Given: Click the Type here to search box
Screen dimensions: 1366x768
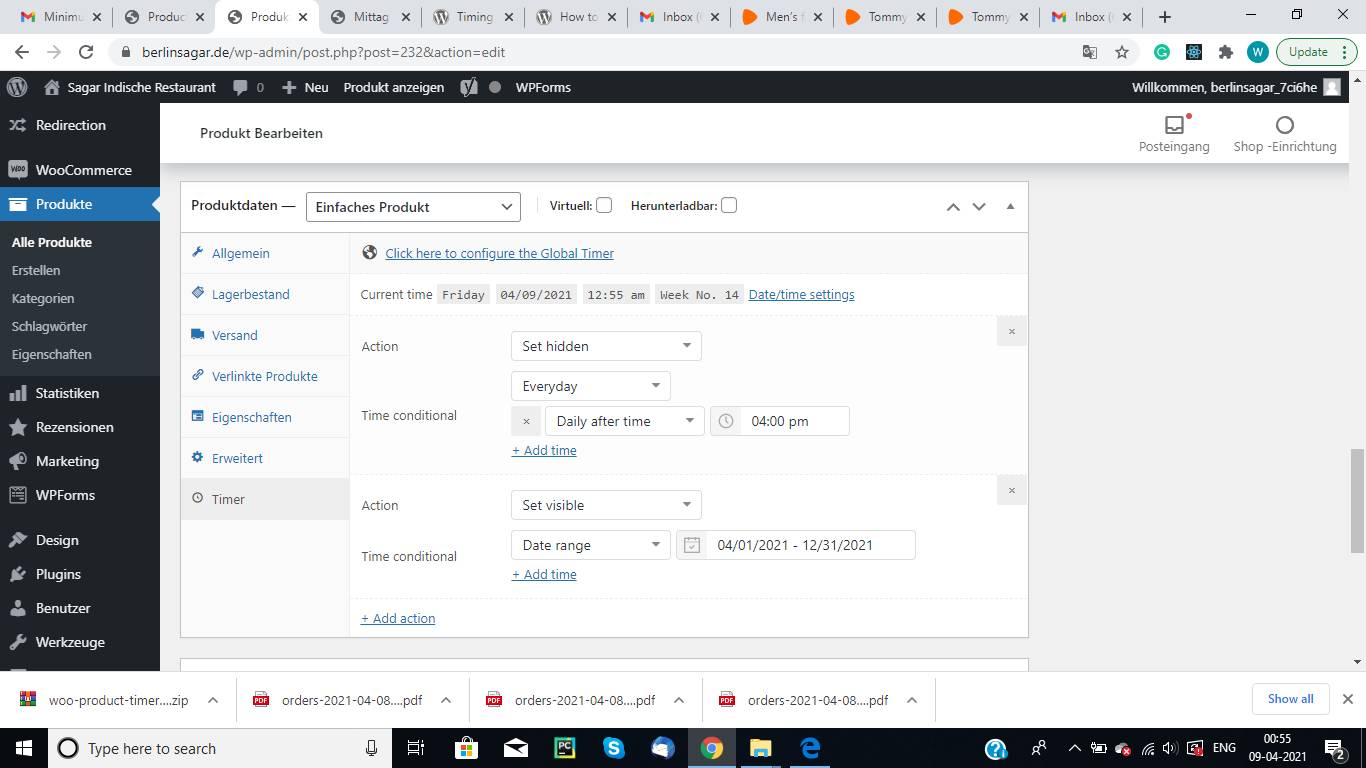Looking at the screenshot, I should pyautogui.click(x=218, y=748).
